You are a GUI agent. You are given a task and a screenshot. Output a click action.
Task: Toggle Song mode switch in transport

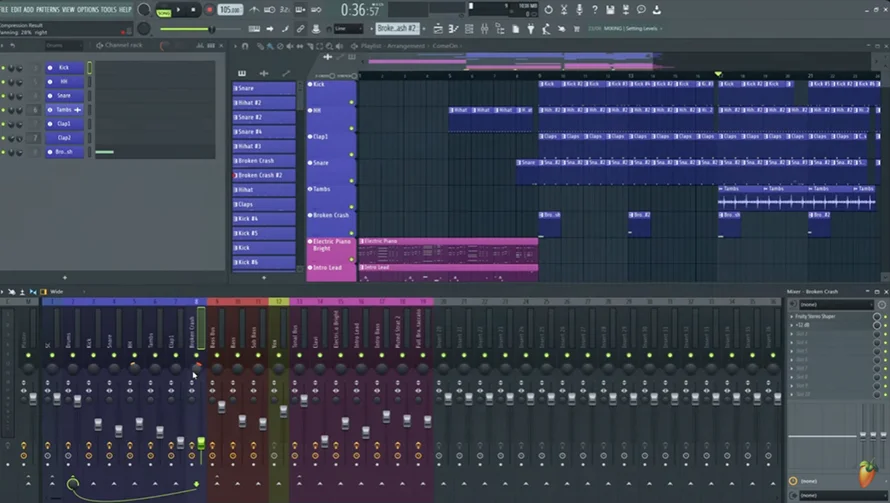tap(164, 10)
